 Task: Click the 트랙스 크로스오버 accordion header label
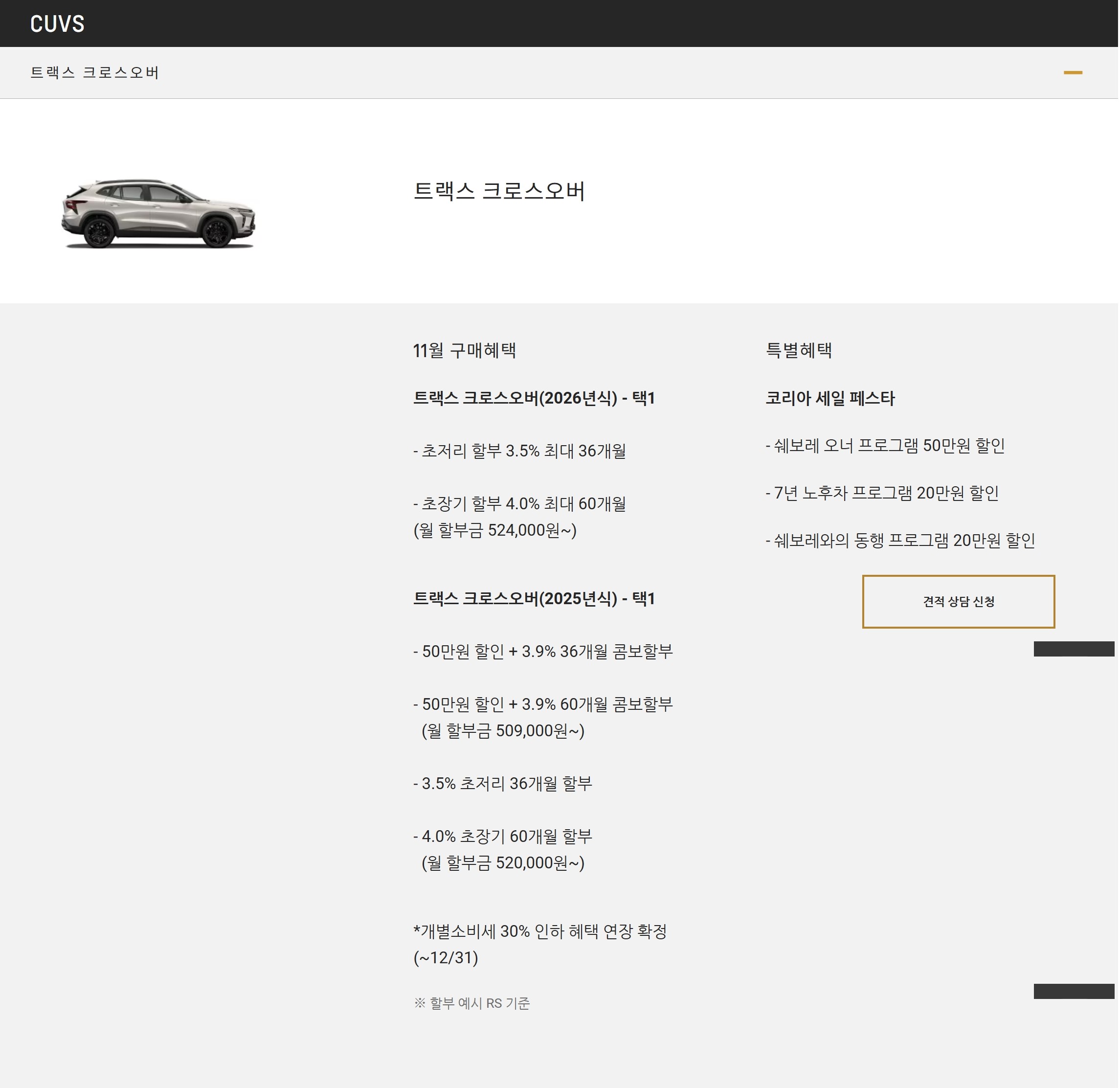coord(94,72)
